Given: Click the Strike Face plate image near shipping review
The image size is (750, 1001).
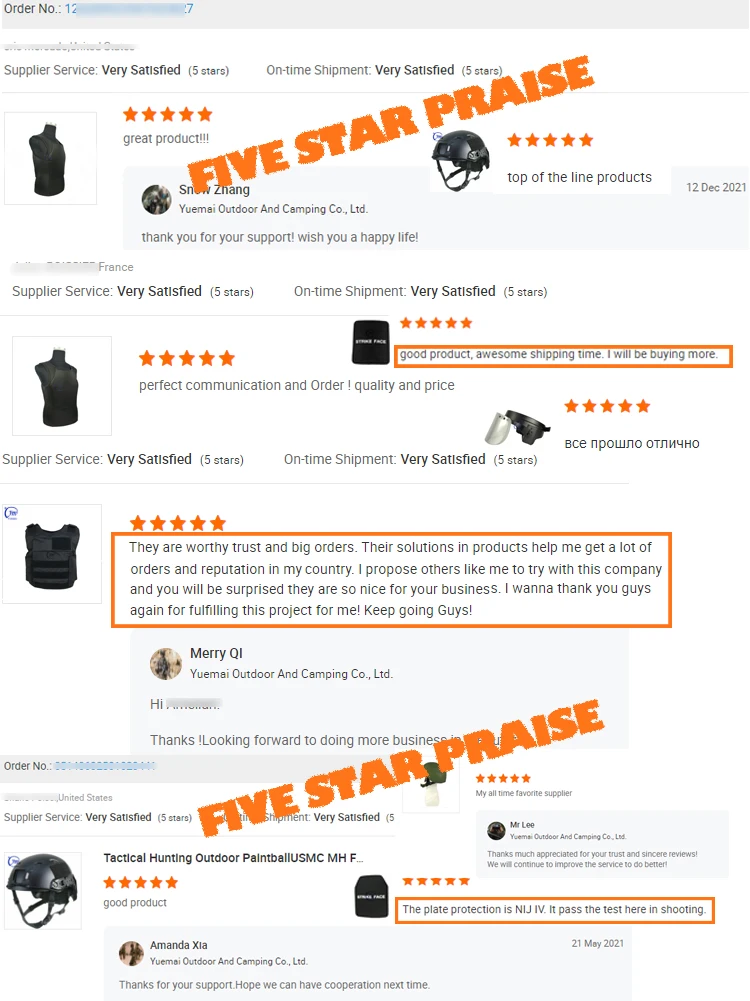Looking at the screenshot, I should pyautogui.click(x=371, y=342).
